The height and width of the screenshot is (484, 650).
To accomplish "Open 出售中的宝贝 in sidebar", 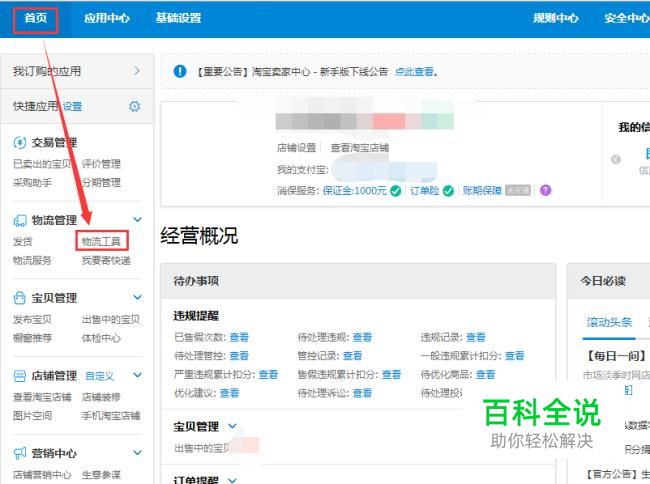I will [111, 319].
